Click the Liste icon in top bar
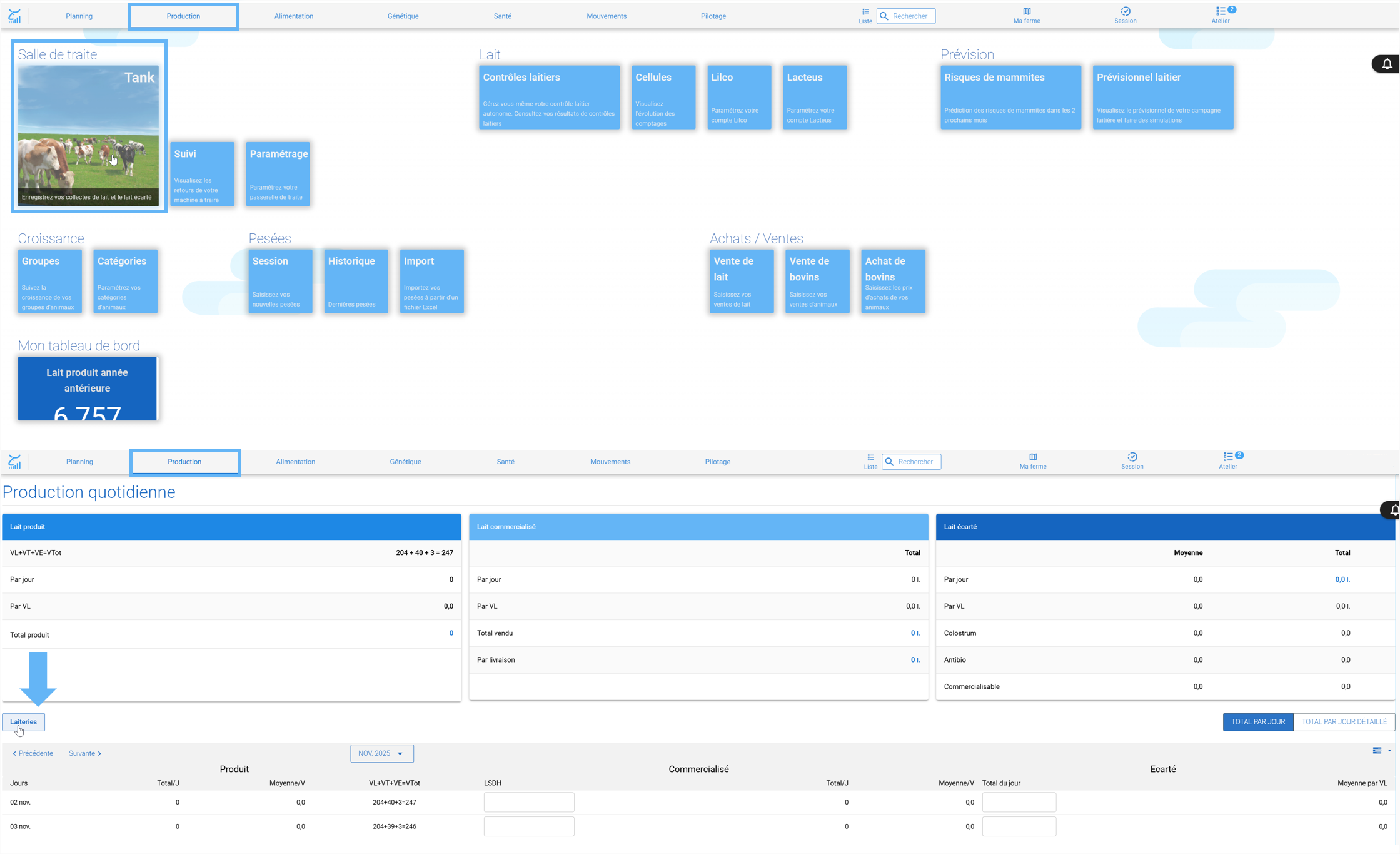Screen dimensions: 1400x854 [x=865, y=15]
